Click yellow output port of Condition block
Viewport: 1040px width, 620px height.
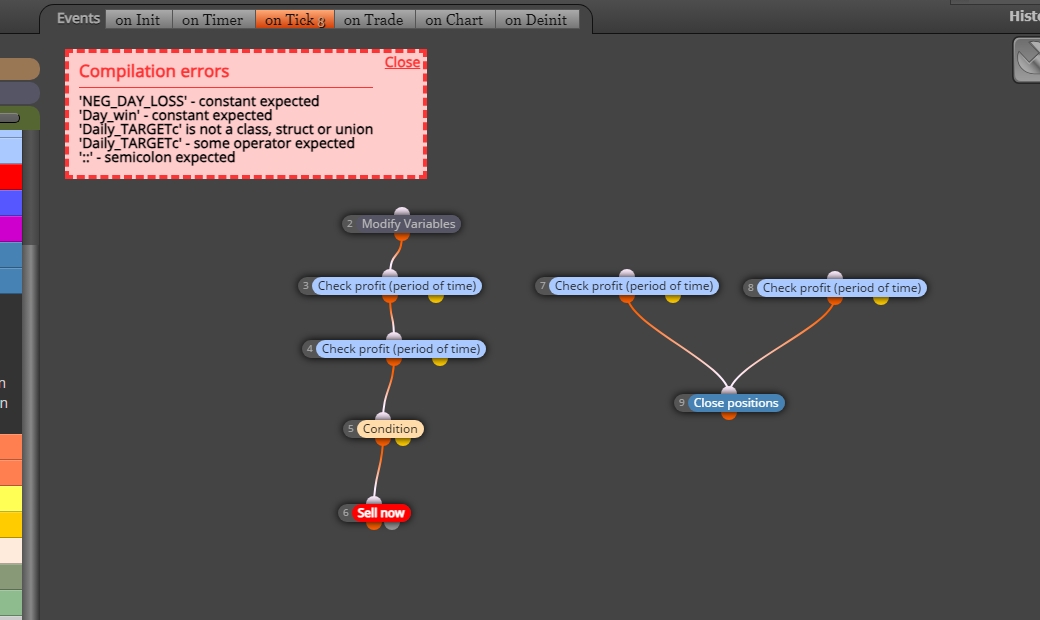pos(403,441)
